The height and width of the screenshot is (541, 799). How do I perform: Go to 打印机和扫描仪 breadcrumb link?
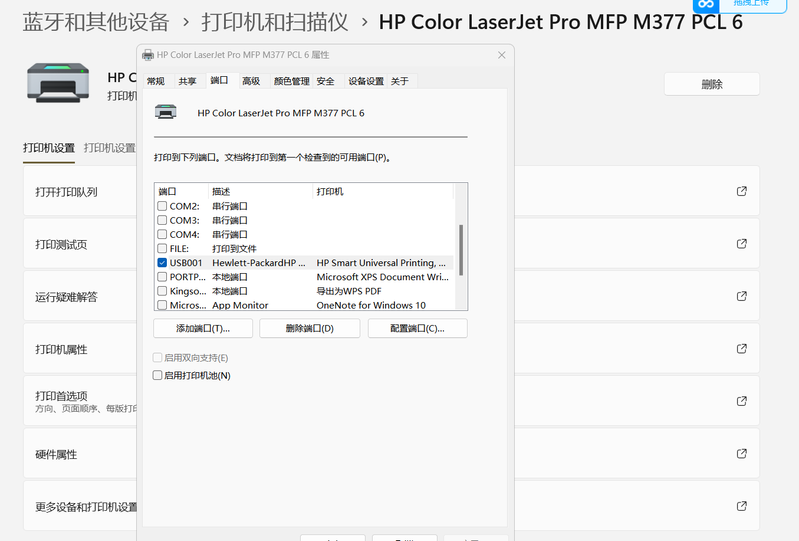pyautogui.click(x=275, y=21)
